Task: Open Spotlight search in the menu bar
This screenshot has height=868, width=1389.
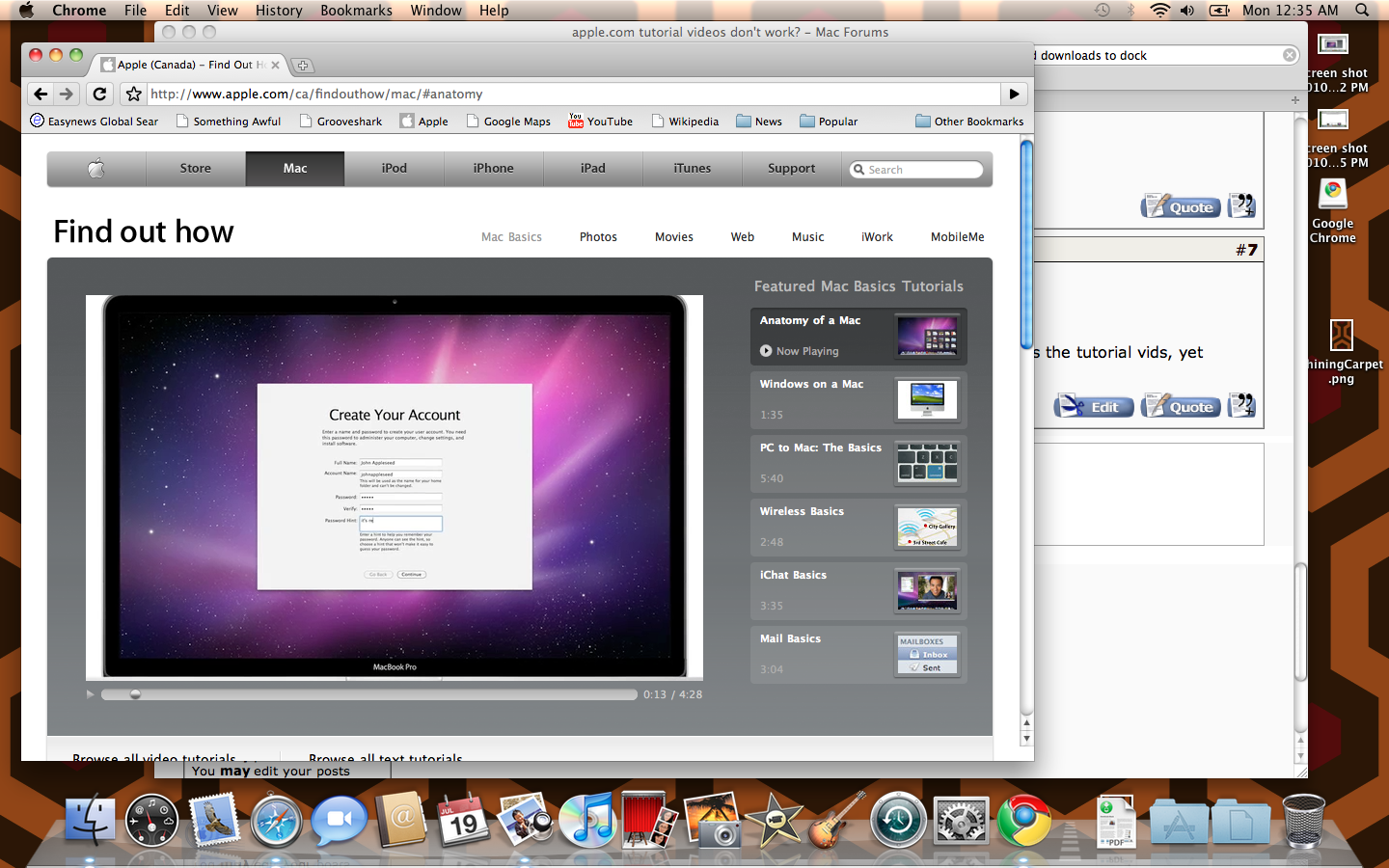Action: pos(1362,10)
